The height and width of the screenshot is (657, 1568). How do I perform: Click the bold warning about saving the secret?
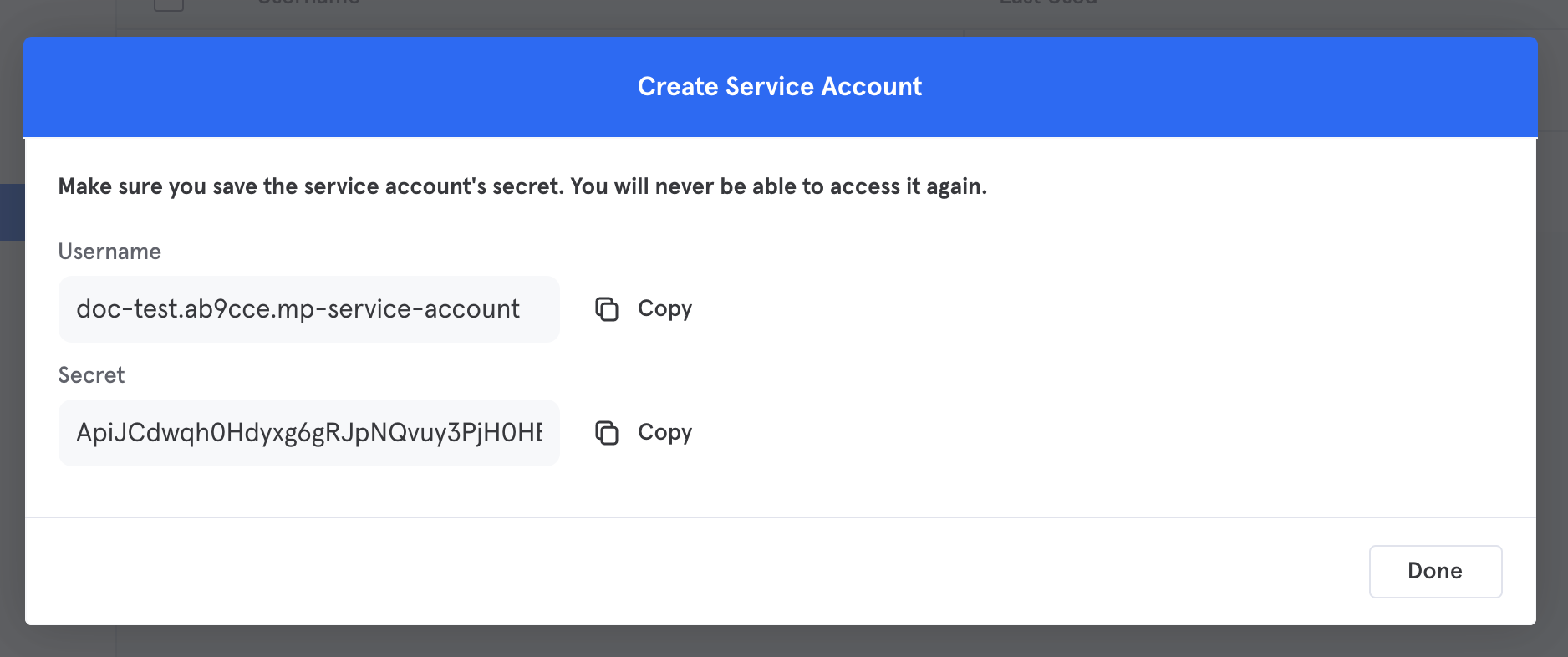522,186
